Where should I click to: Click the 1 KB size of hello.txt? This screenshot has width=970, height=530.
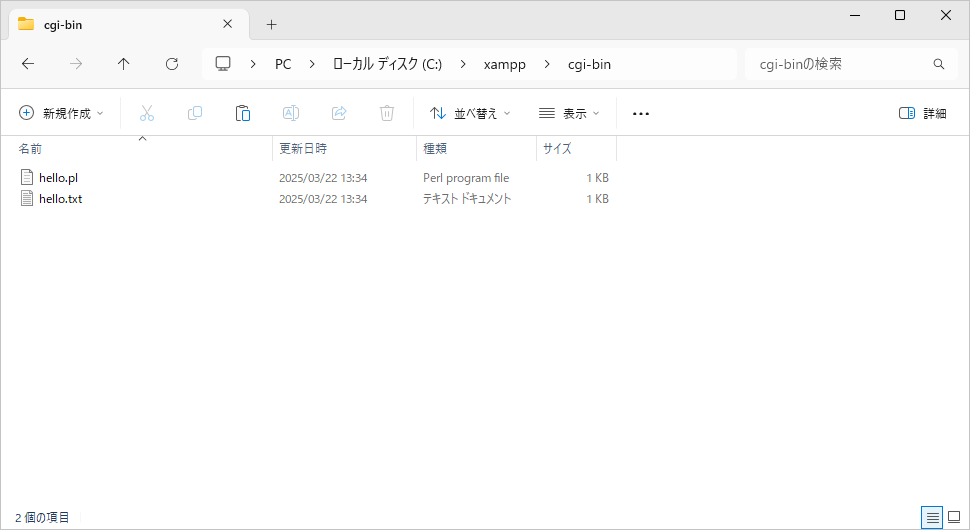pyautogui.click(x=598, y=199)
